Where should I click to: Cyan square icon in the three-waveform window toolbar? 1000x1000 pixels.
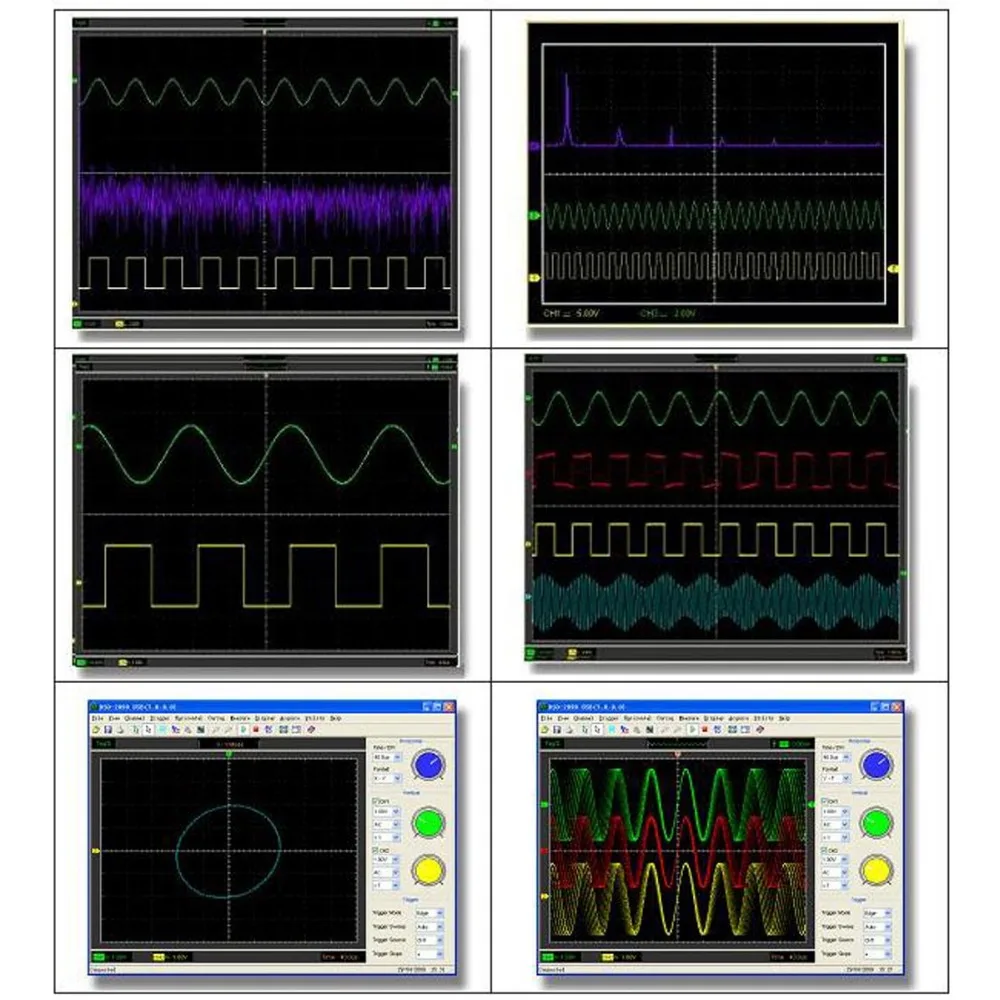(x=612, y=730)
